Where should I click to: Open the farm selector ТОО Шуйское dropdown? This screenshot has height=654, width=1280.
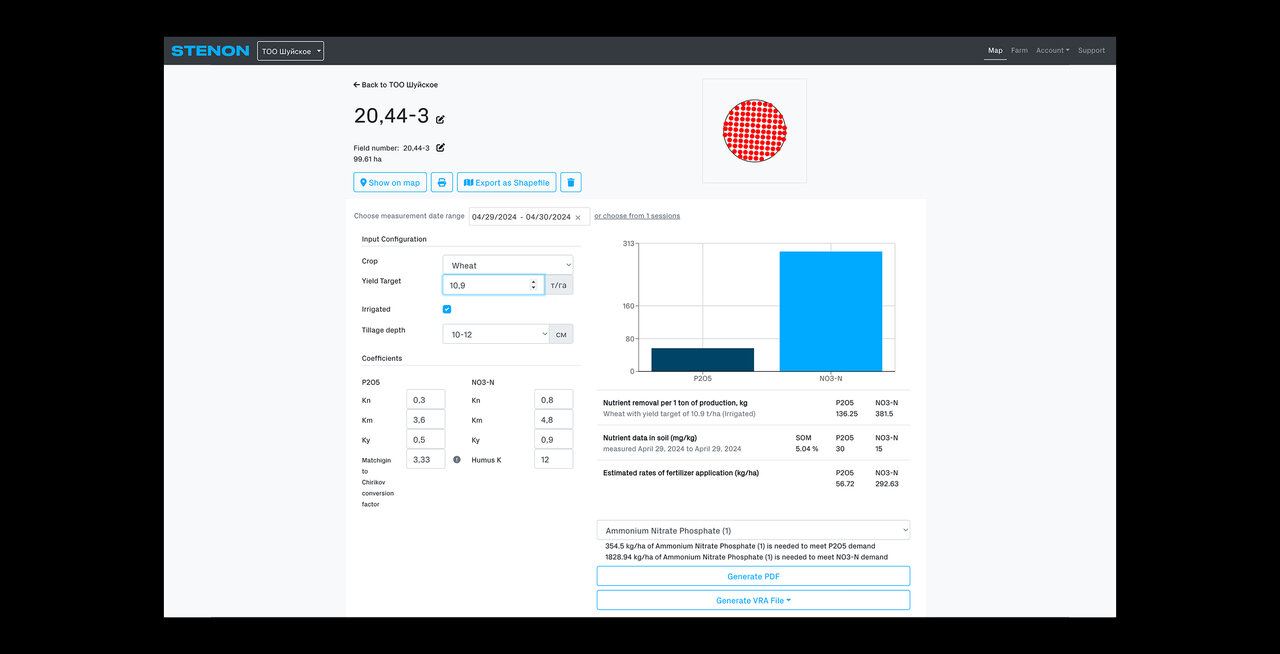tap(290, 51)
